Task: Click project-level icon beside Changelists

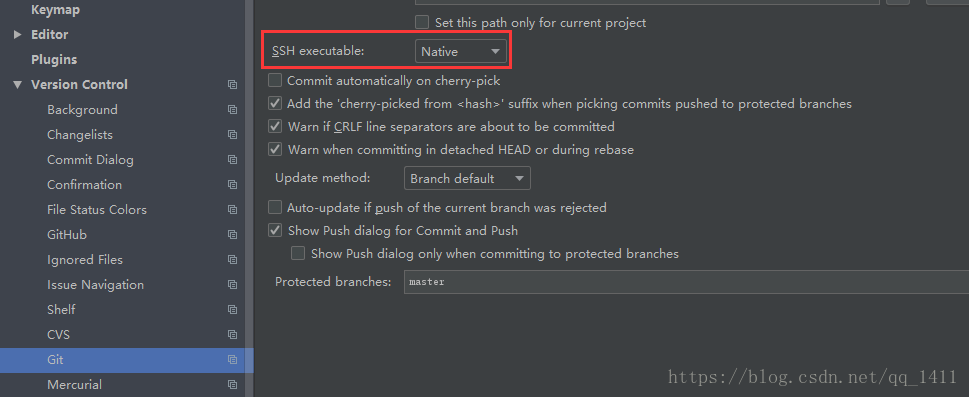Action: (232, 135)
